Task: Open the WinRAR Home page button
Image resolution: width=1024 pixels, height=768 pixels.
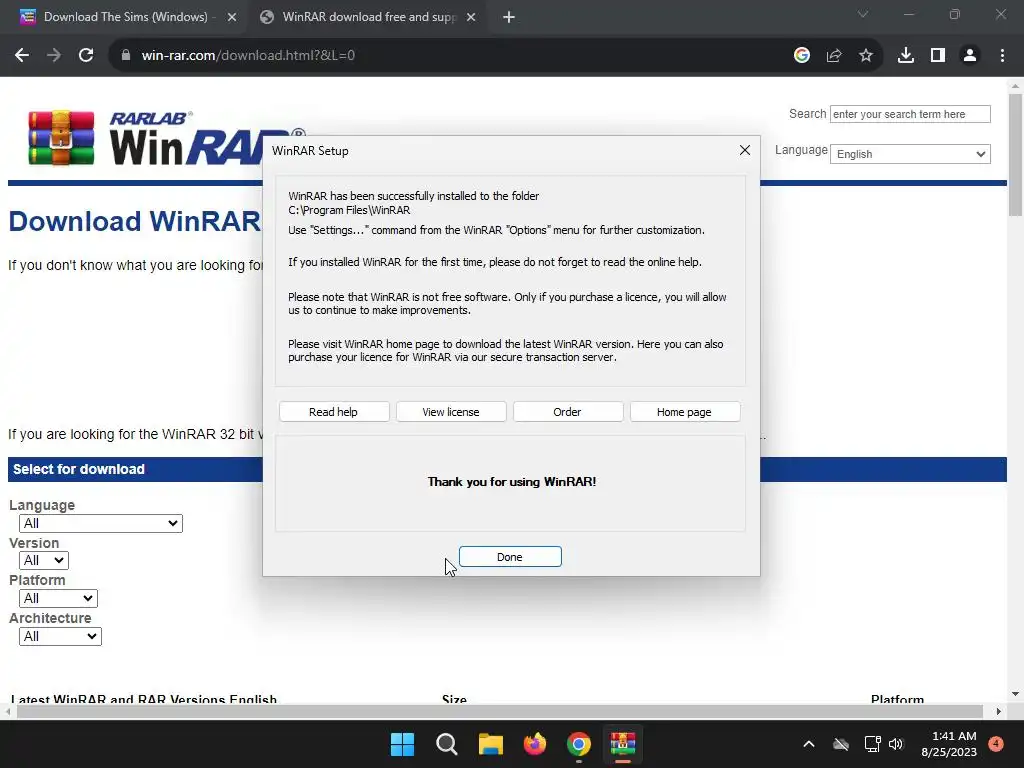Action: click(684, 412)
